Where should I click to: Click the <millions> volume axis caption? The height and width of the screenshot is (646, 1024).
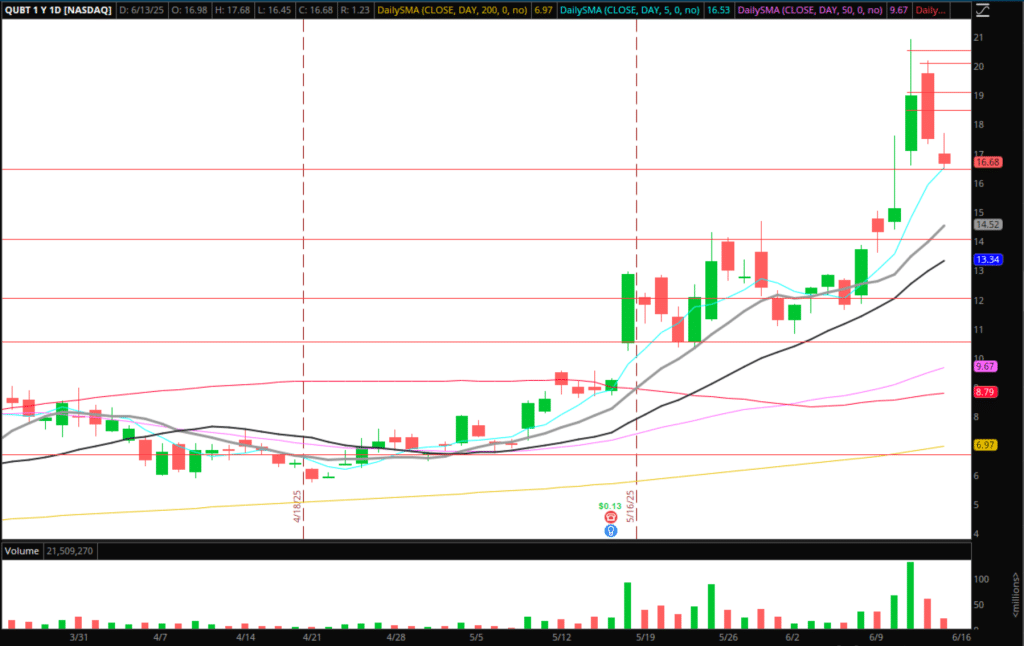(1016, 595)
